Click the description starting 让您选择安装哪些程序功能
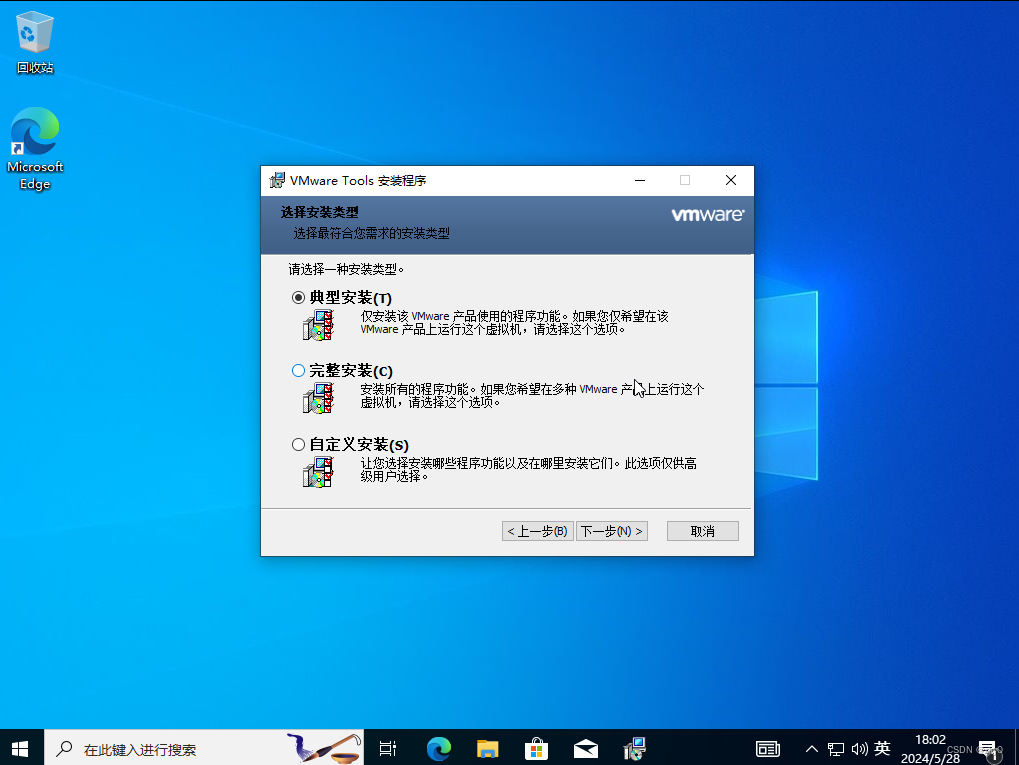This screenshot has height=765, width=1019. pos(528,469)
